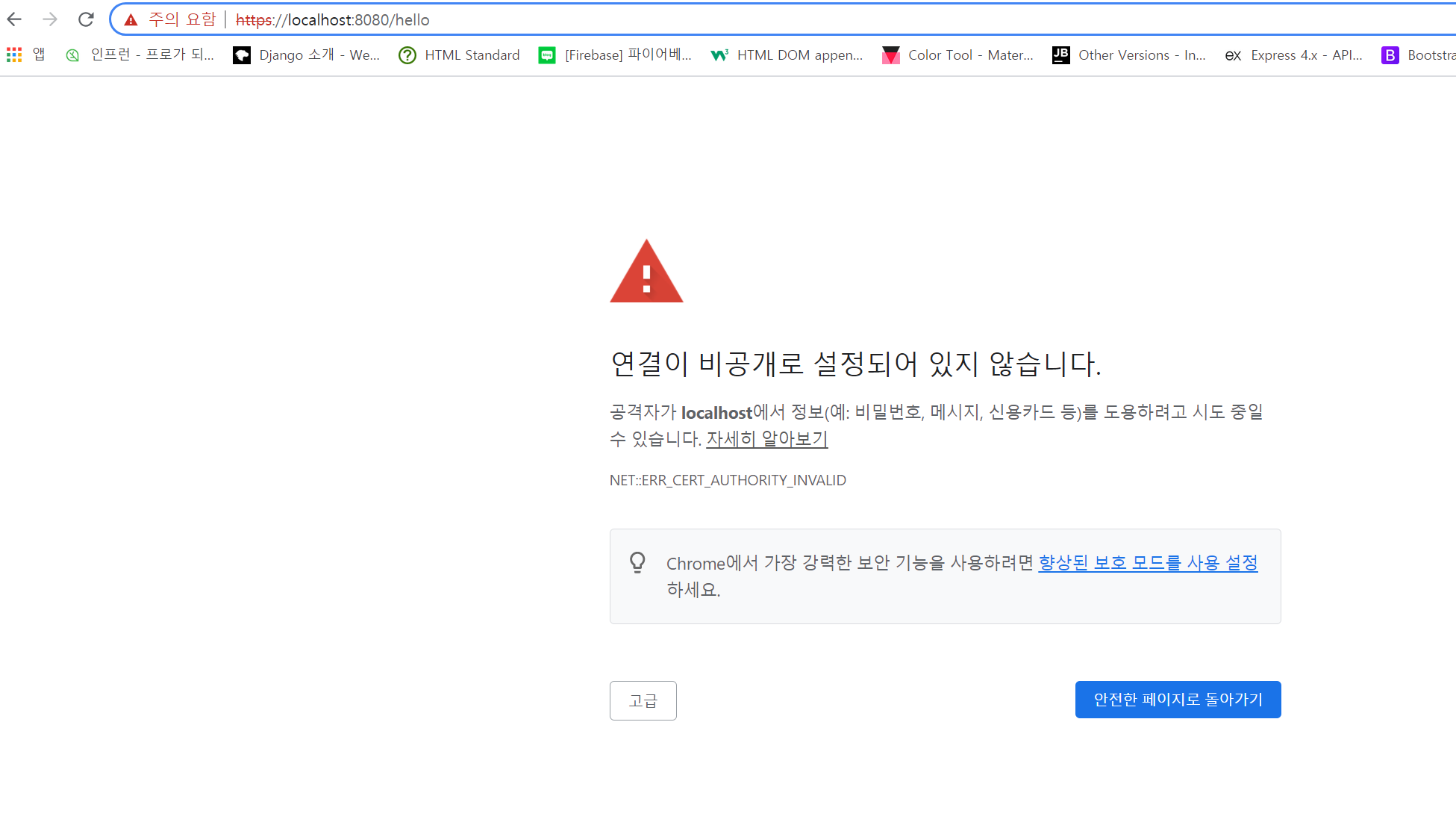Open the Bootstrap bookmark
Viewport: 1456px width, 834px height.
click(x=1418, y=55)
